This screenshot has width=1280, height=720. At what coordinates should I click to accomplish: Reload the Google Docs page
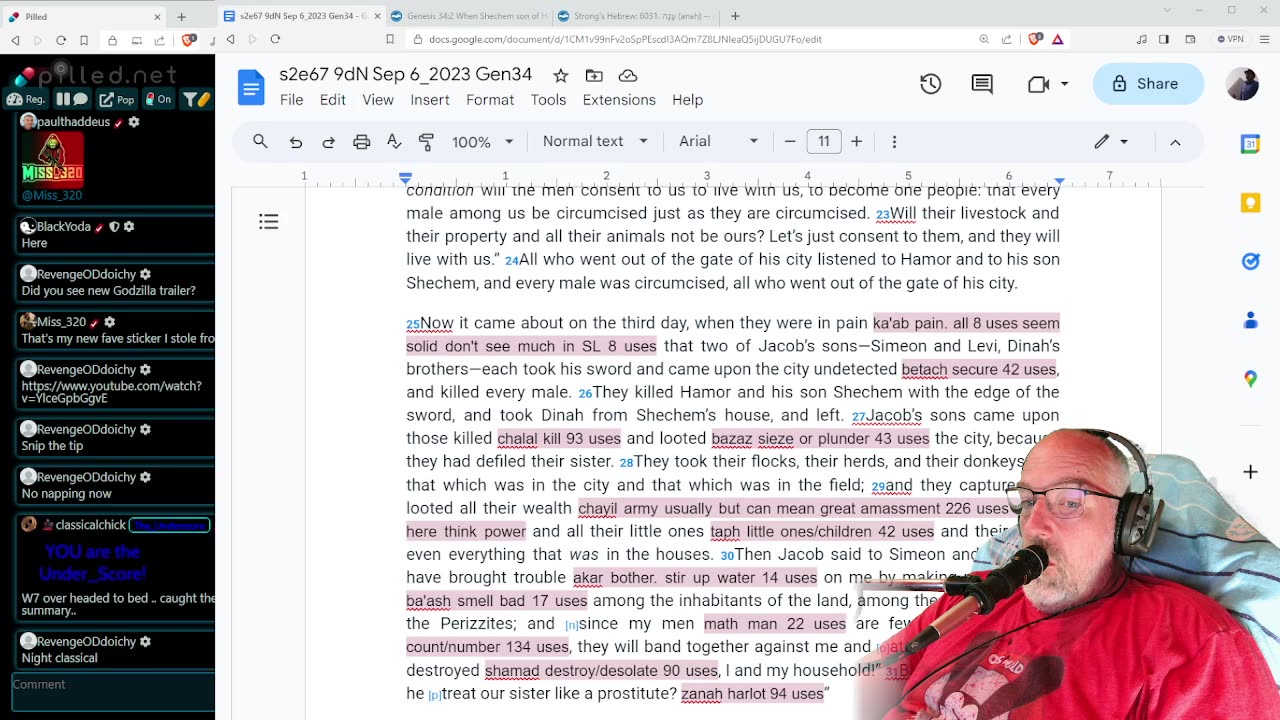click(x=275, y=39)
